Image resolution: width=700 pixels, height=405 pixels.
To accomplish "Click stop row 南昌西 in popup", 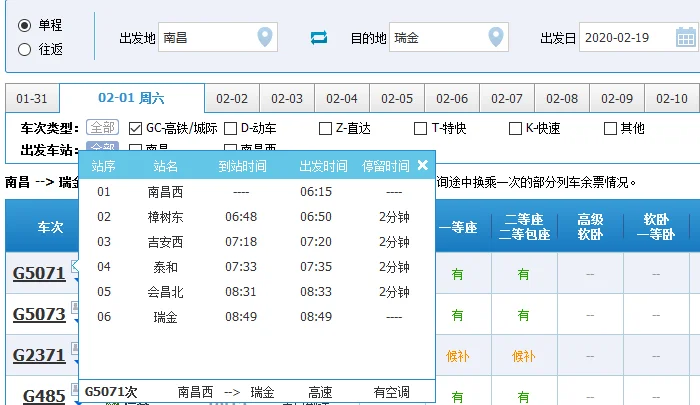I will click(x=257, y=192).
